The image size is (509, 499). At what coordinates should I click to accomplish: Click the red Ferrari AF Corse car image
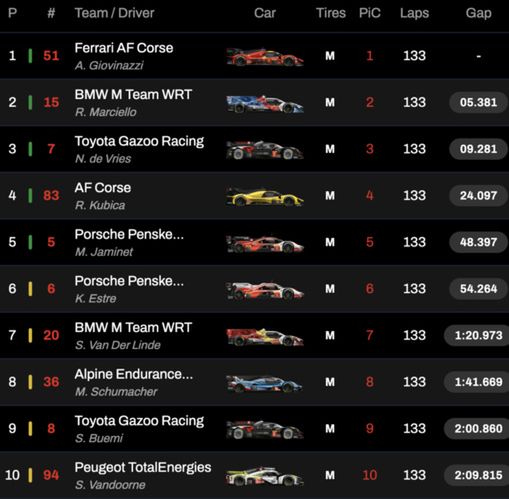point(265,57)
